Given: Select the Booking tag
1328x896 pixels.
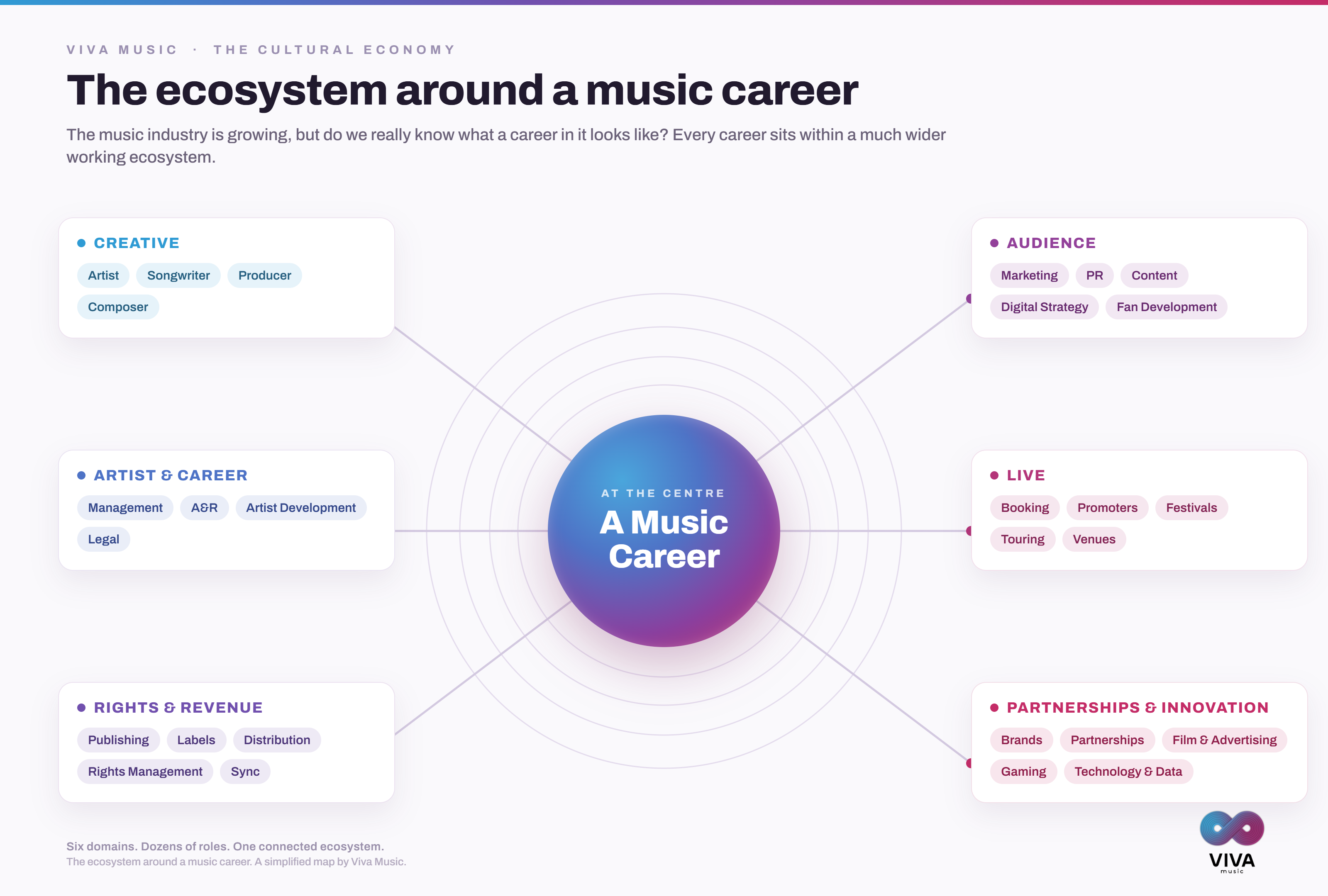Looking at the screenshot, I should [1025, 508].
